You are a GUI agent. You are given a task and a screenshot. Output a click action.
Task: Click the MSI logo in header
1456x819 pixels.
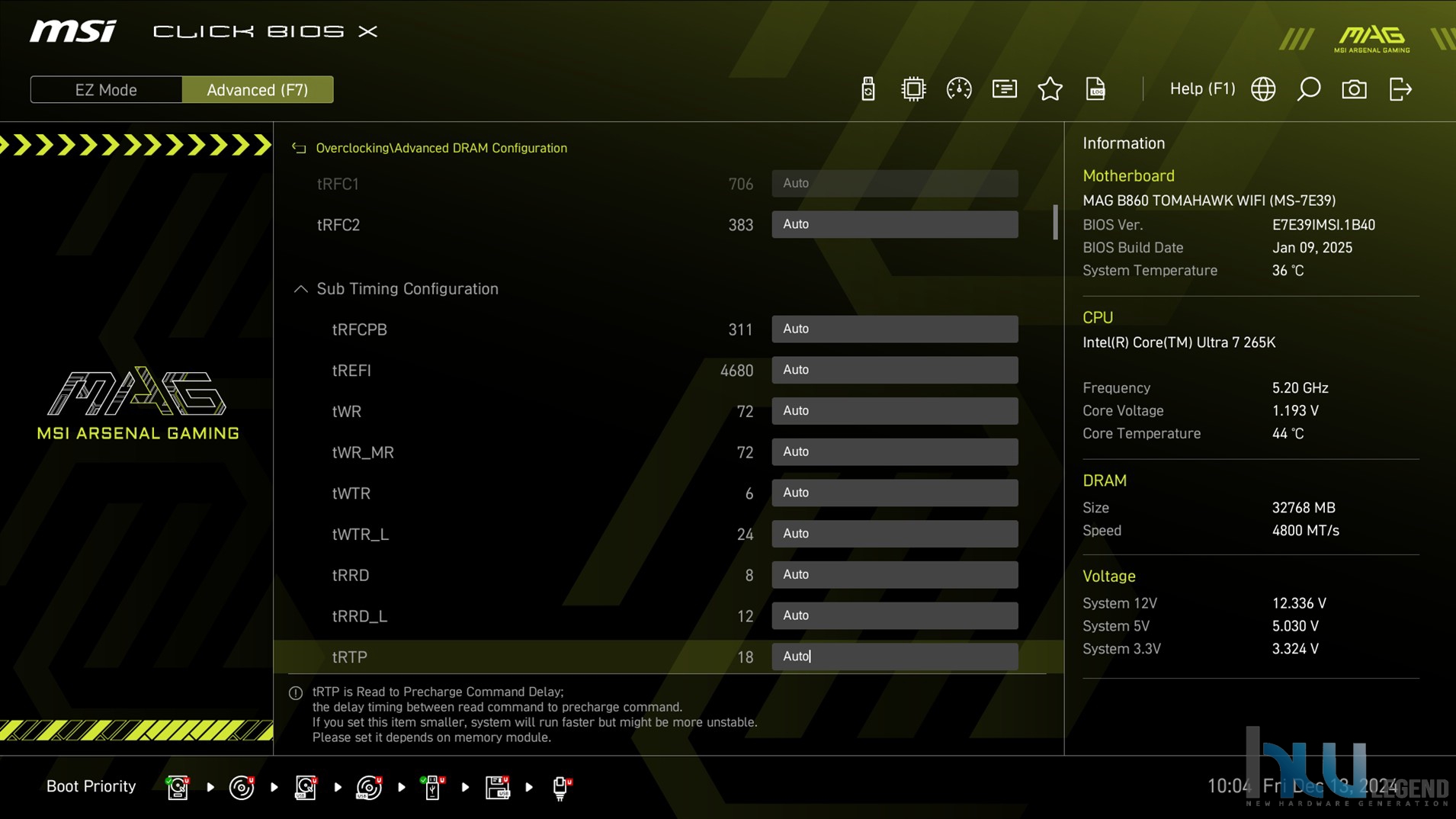tap(73, 31)
